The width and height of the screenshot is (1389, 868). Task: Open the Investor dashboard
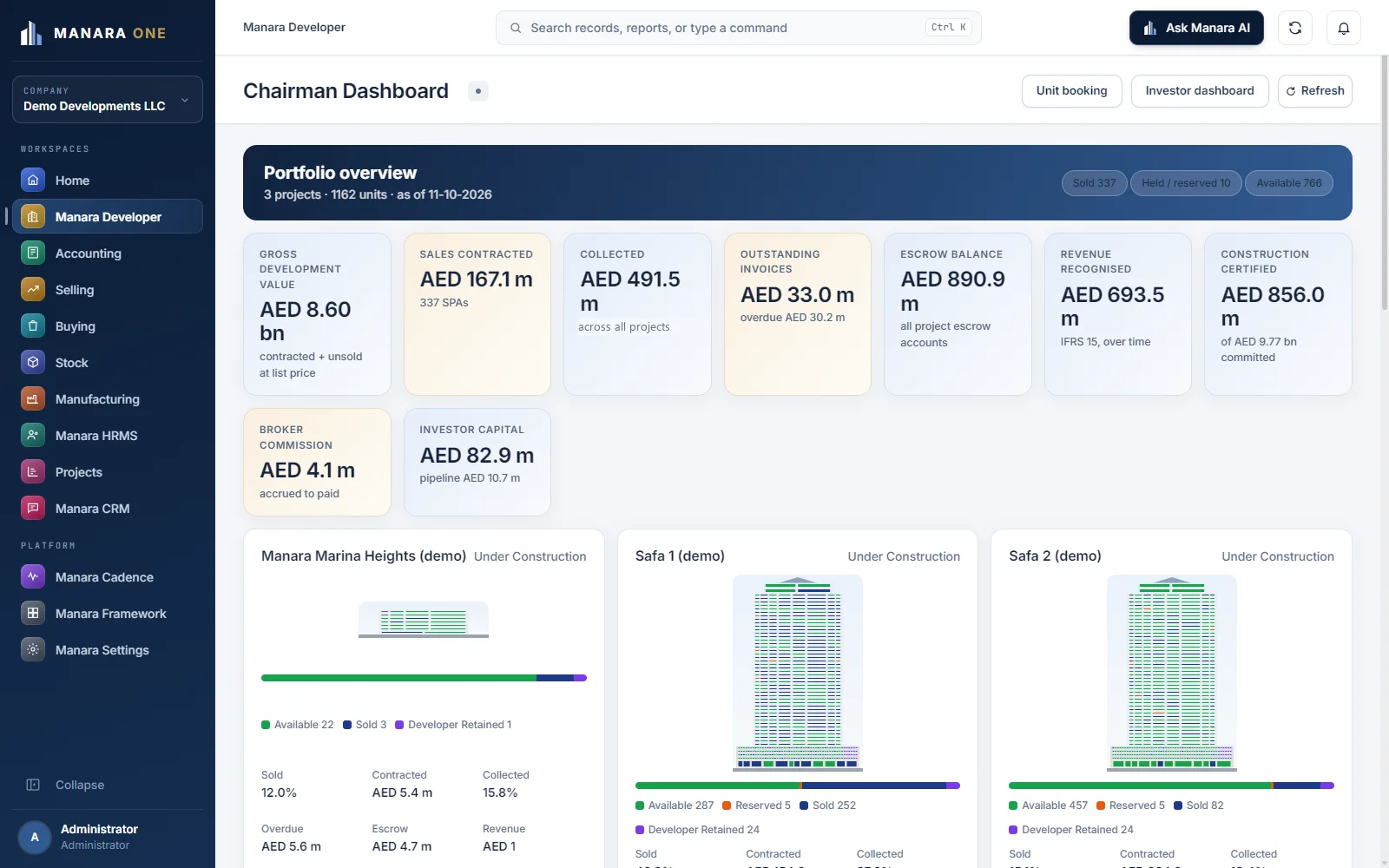tap(1200, 91)
